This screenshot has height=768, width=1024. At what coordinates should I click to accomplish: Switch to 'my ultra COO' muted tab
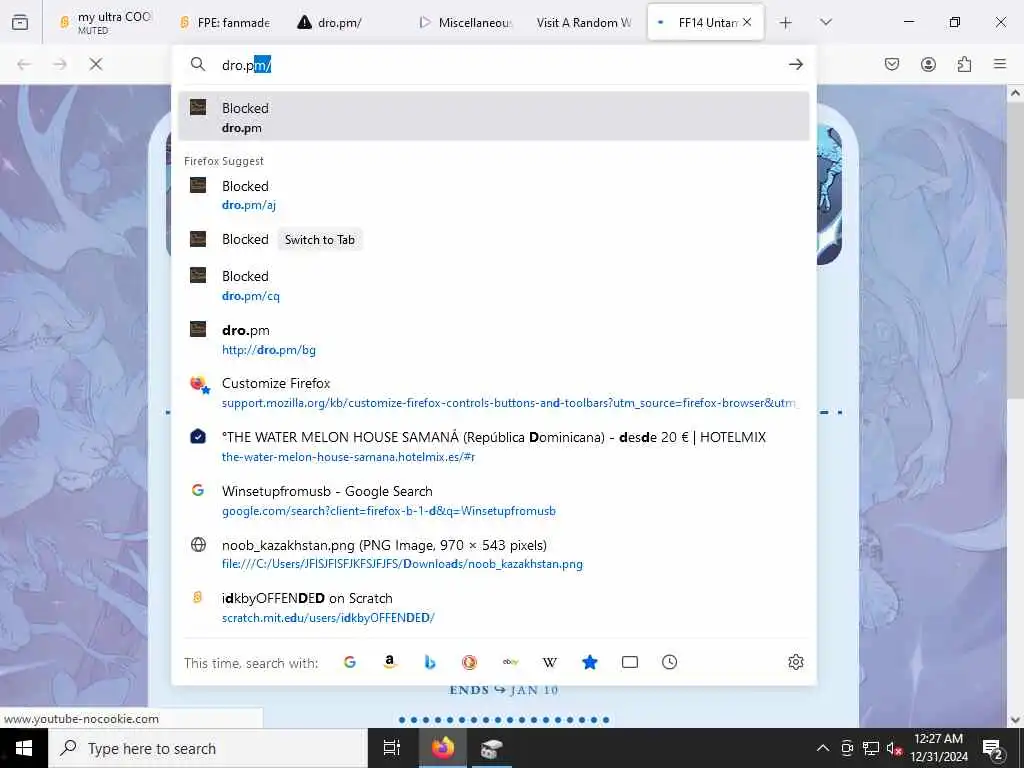coord(105,22)
